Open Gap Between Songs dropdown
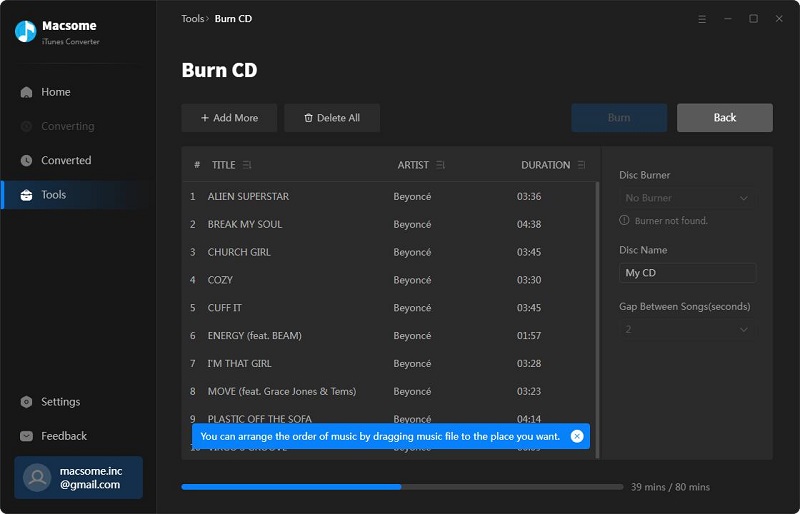This screenshot has height=514, width=800. click(x=687, y=329)
